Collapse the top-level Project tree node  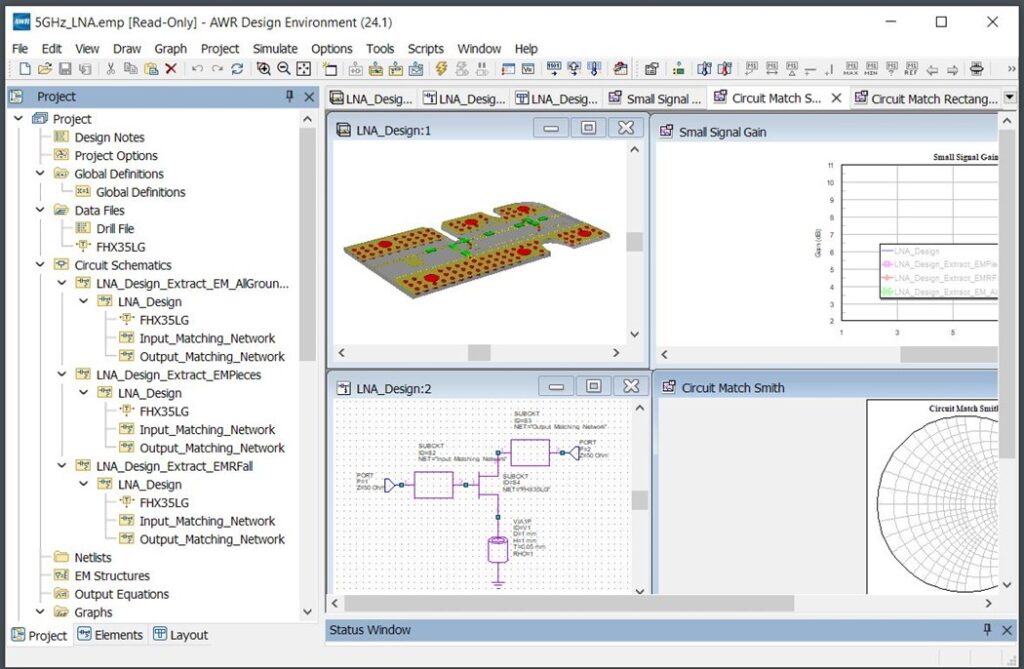click(18, 118)
